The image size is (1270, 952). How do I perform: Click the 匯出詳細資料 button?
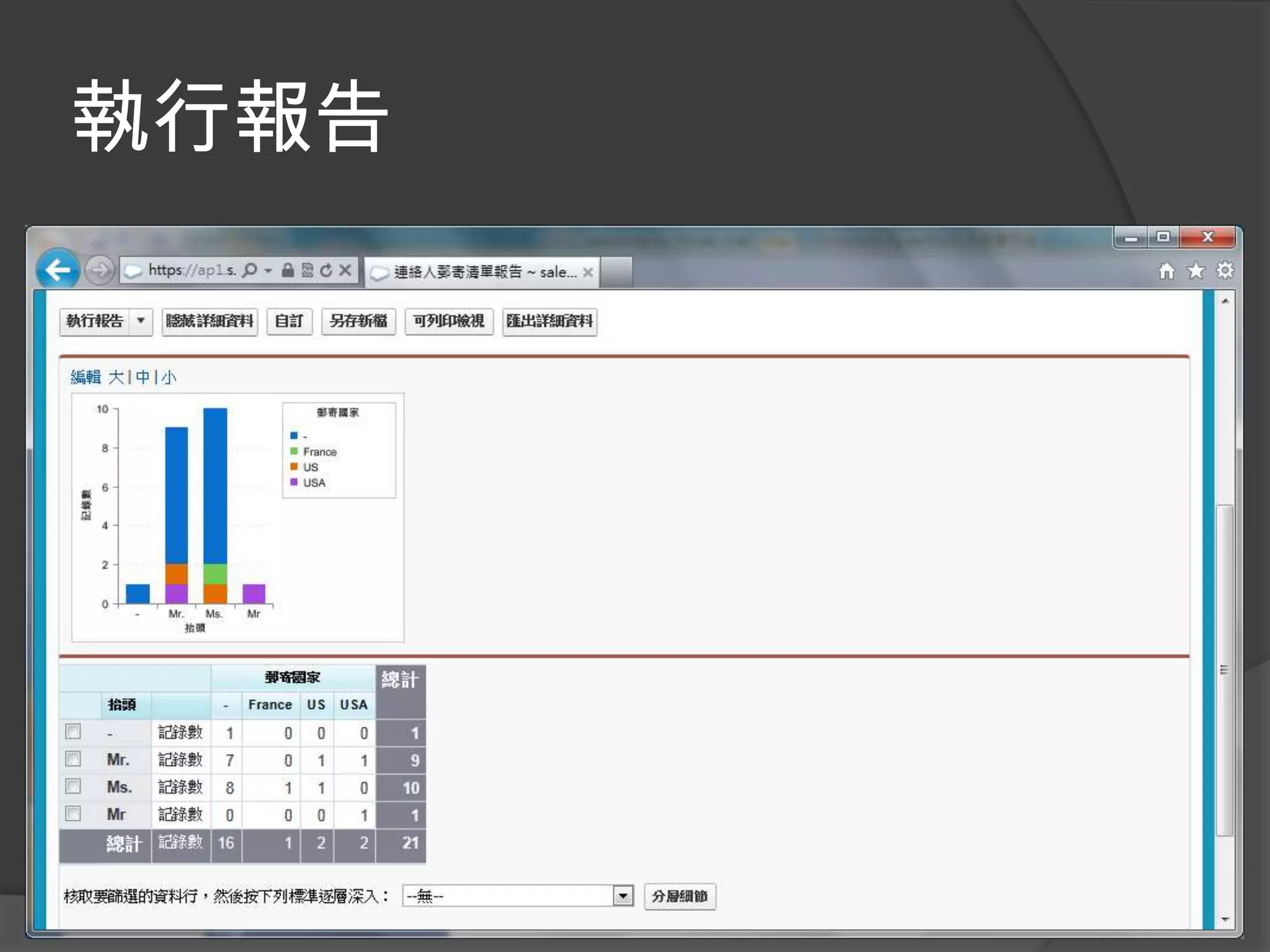tap(549, 321)
